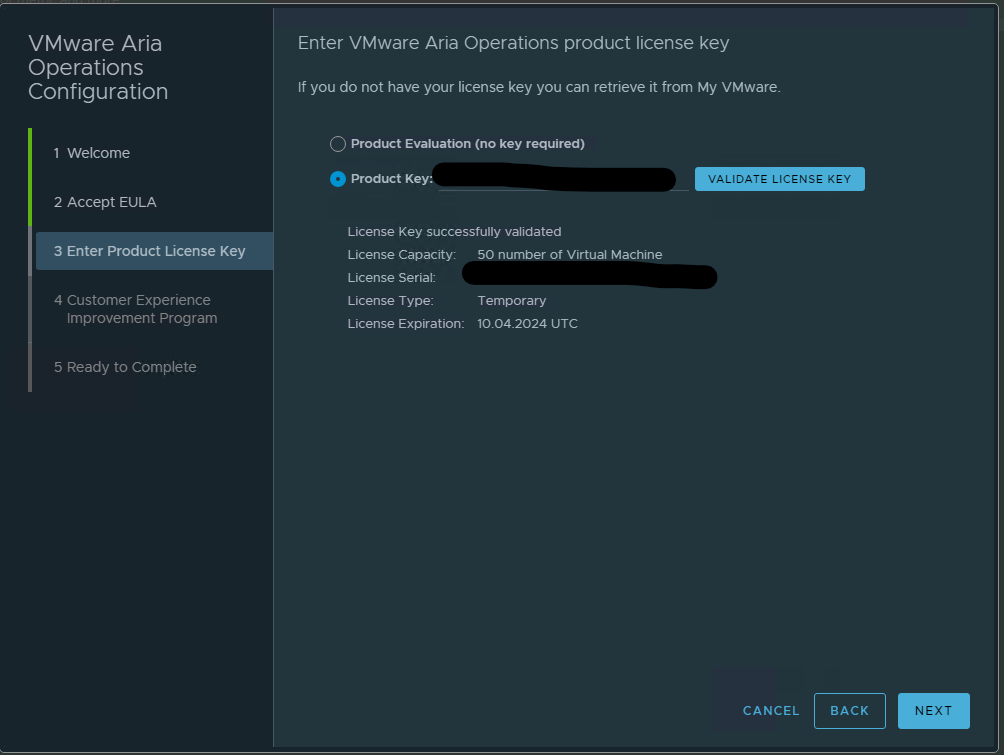This screenshot has height=755, width=1004.
Task: Open Customer Experience Improvement Program step
Action: [x=135, y=309]
